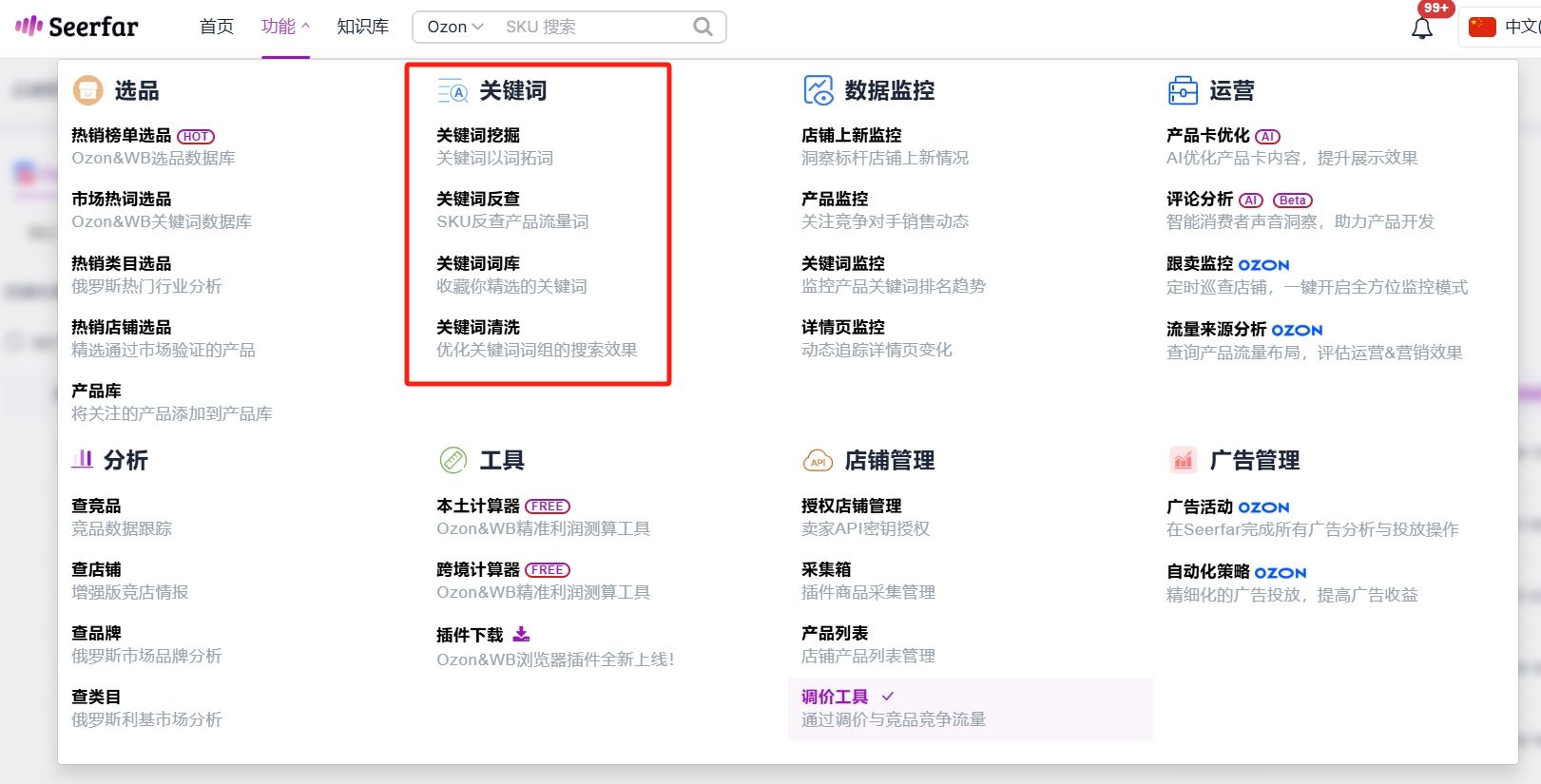Select 调价工具 pricing tool

click(x=970, y=709)
